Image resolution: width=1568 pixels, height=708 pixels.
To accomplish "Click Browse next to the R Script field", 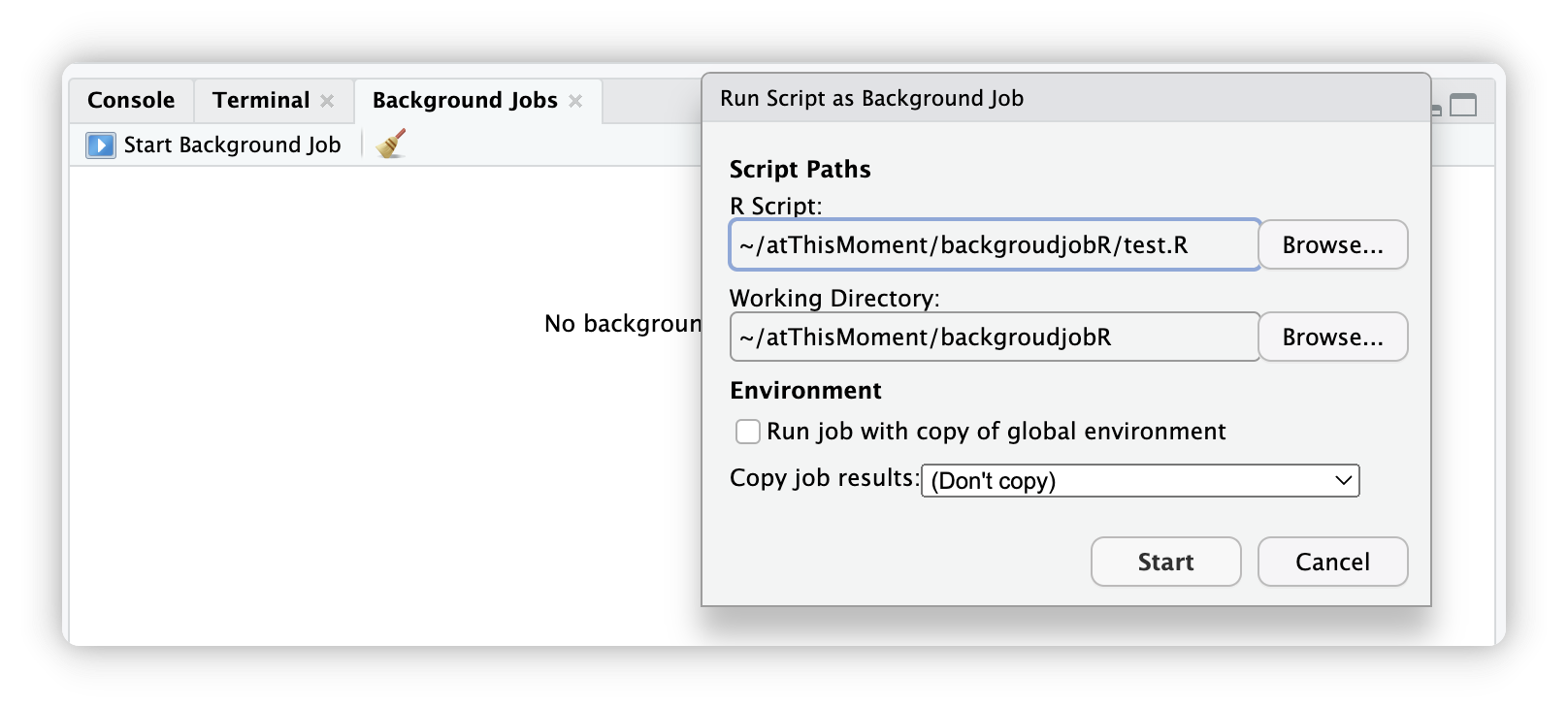I will point(1333,244).
